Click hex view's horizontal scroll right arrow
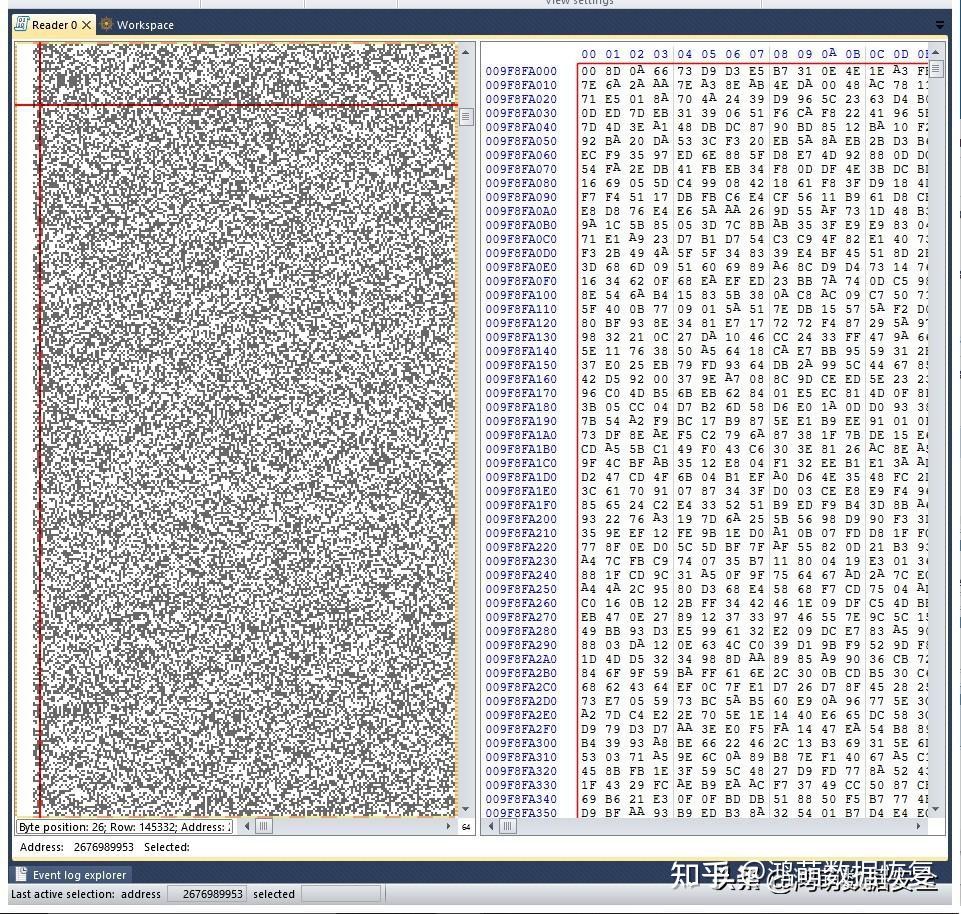 [x=918, y=826]
